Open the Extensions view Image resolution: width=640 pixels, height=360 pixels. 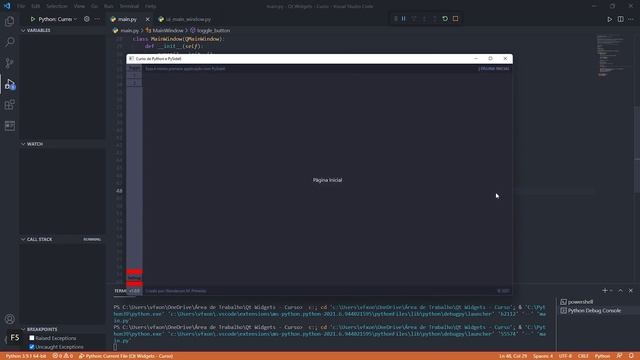pyautogui.click(x=10, y=105)
